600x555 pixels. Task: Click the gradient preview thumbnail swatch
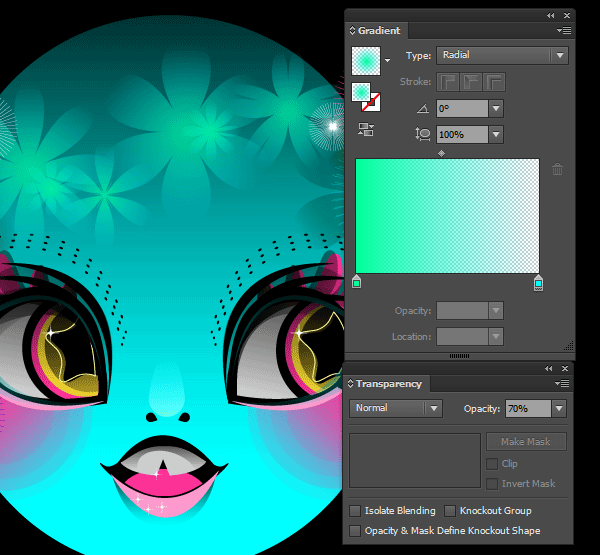[x=366, y=61]
